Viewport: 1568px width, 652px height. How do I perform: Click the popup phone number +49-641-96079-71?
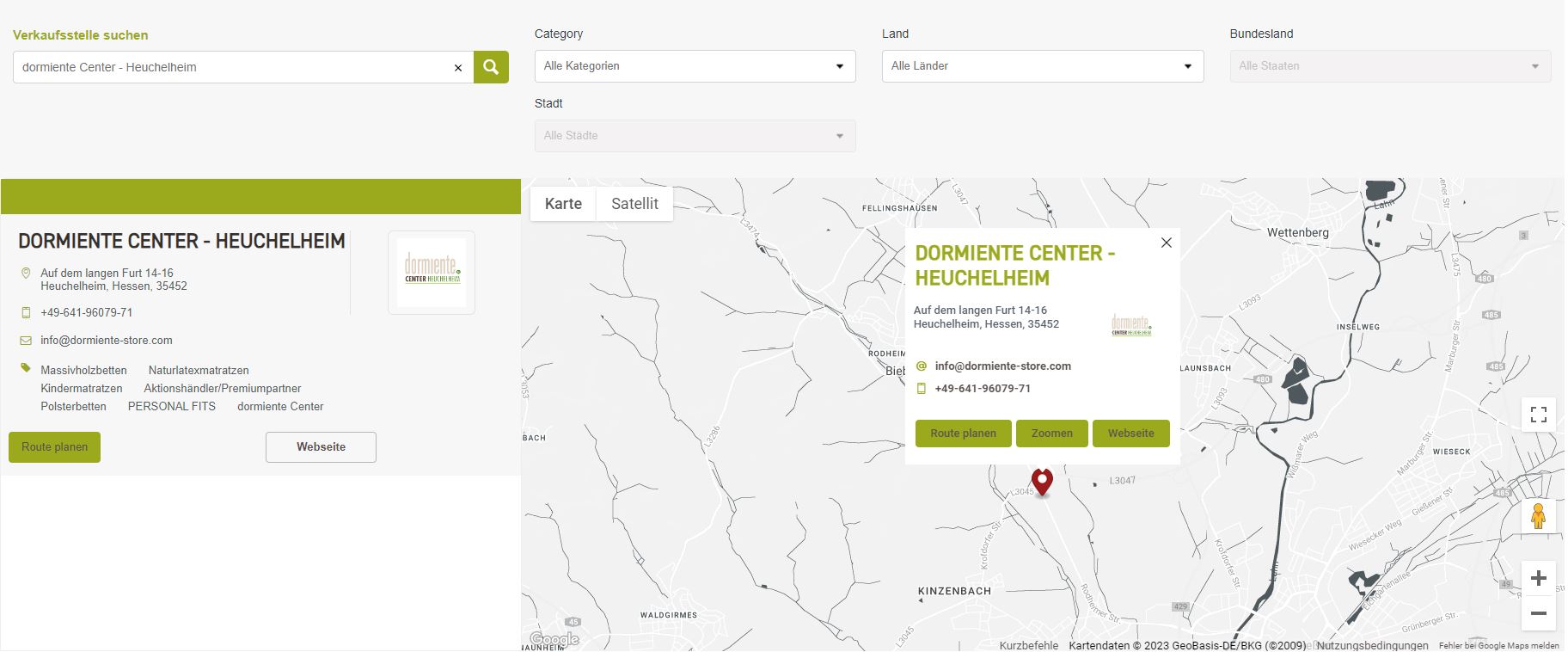[x=983, y=389]
